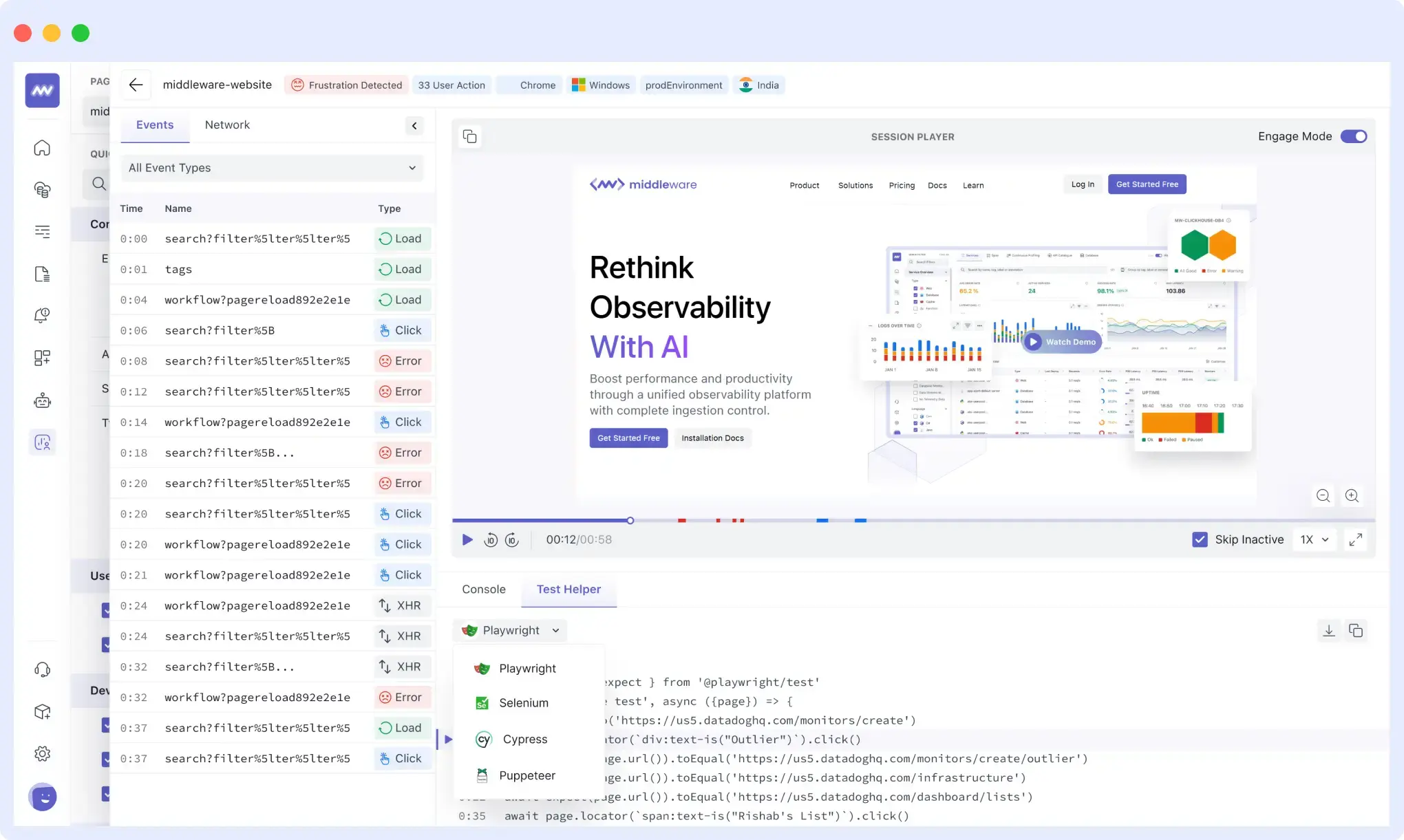
Task: Click the session timeline progress handle
Action: 630,521
